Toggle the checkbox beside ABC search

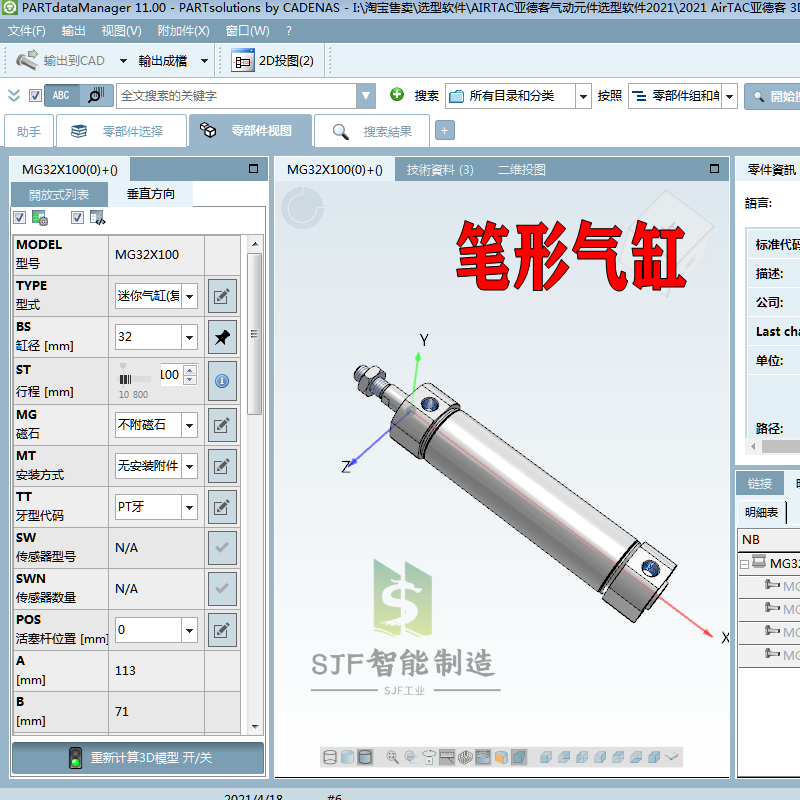[x=35, y=95]
